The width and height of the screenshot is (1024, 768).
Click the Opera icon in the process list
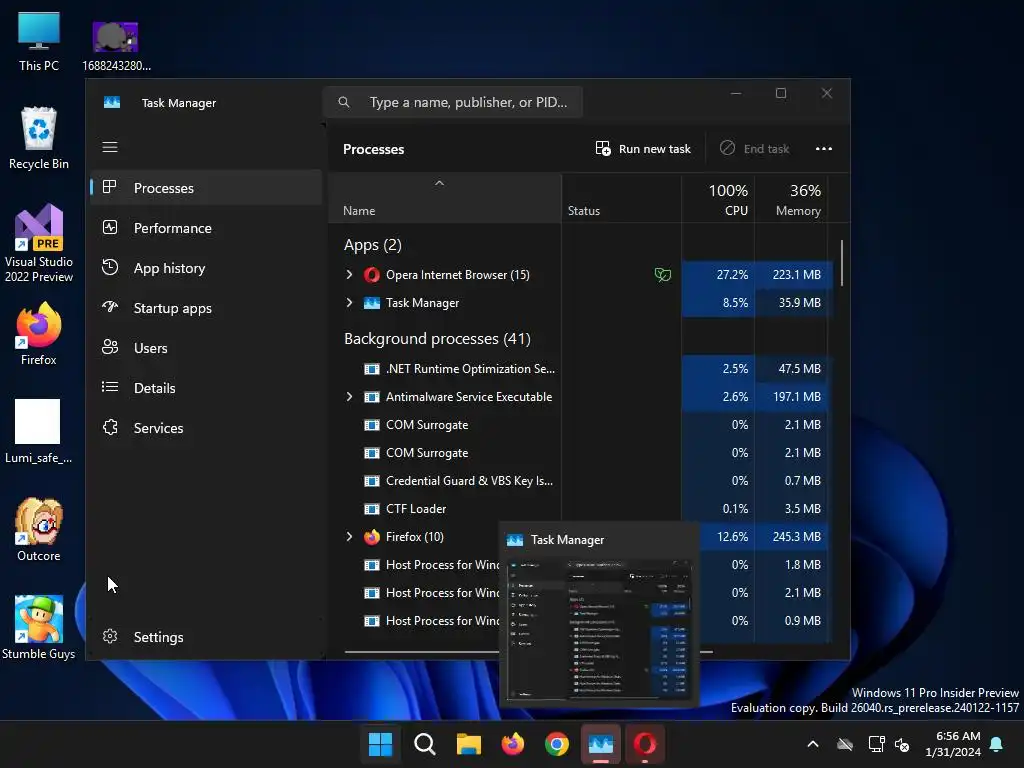372,275
